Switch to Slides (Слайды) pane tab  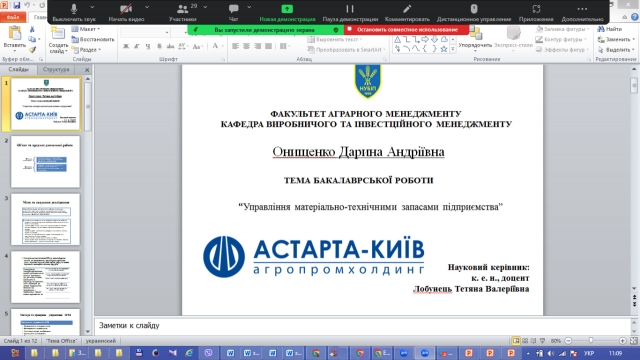[19, 69]
